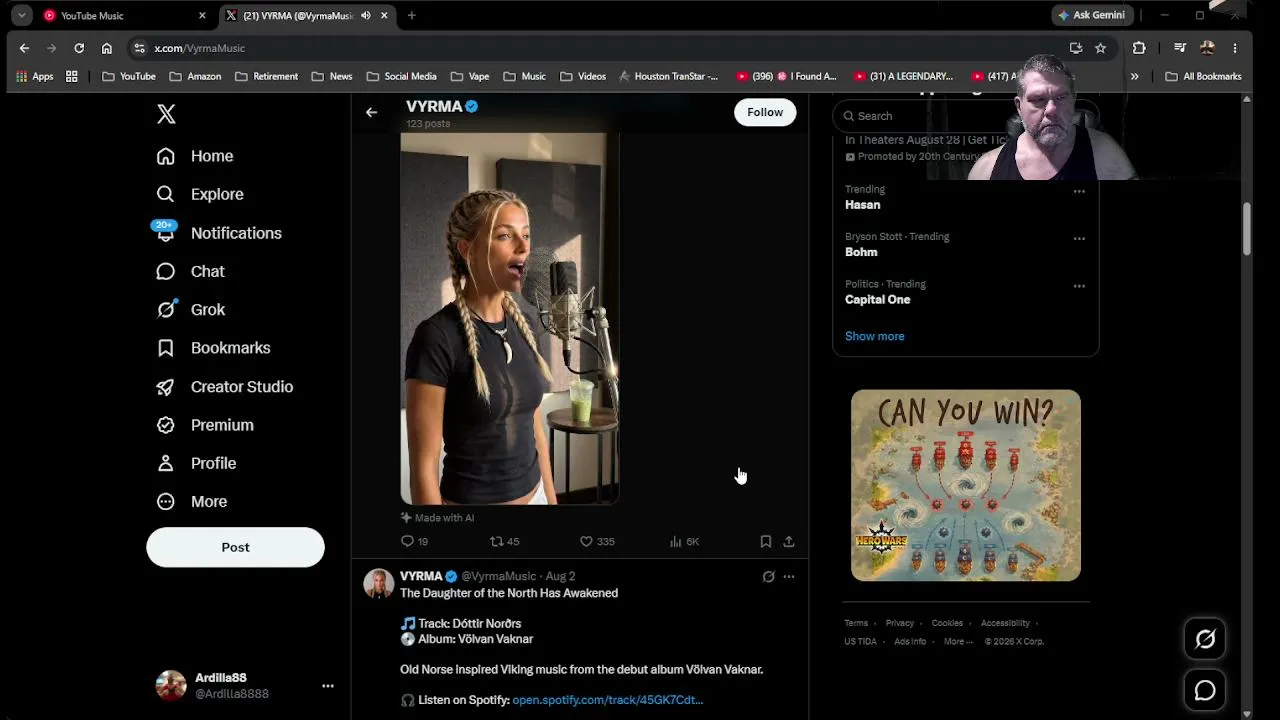Repost the post with 45 reposts

(504, 541)
